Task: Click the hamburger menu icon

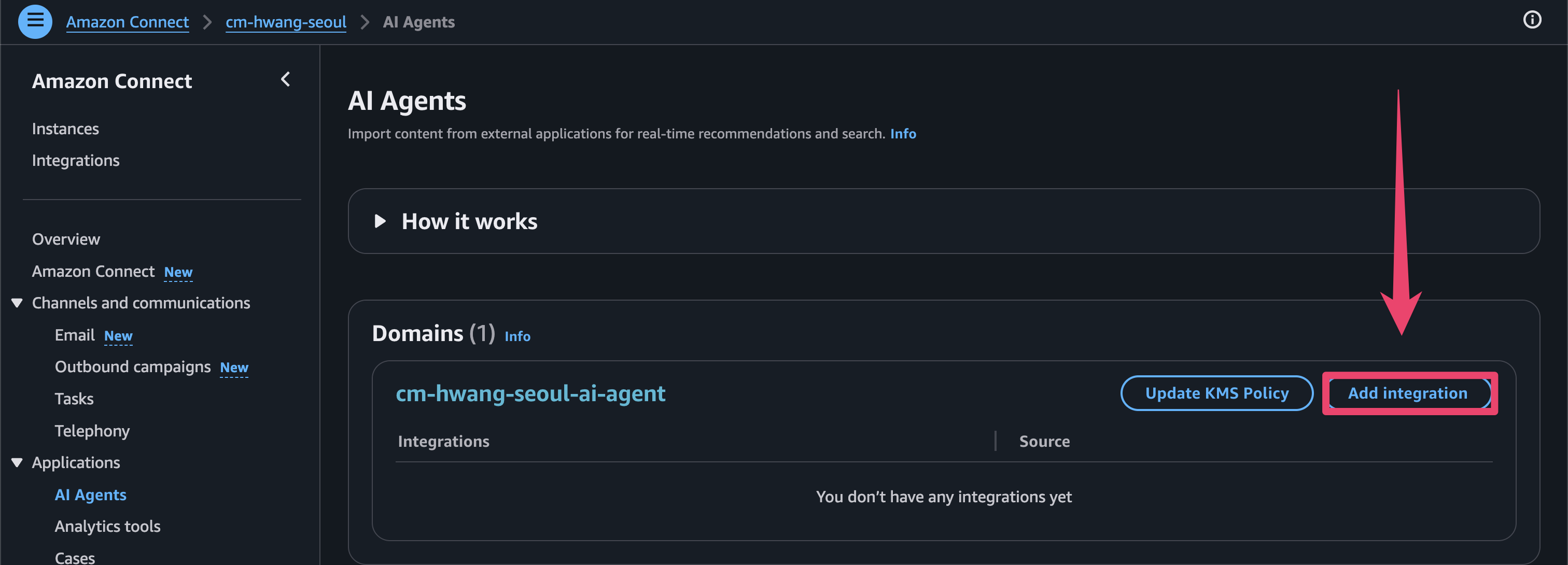Action: [x=35, y=21]
